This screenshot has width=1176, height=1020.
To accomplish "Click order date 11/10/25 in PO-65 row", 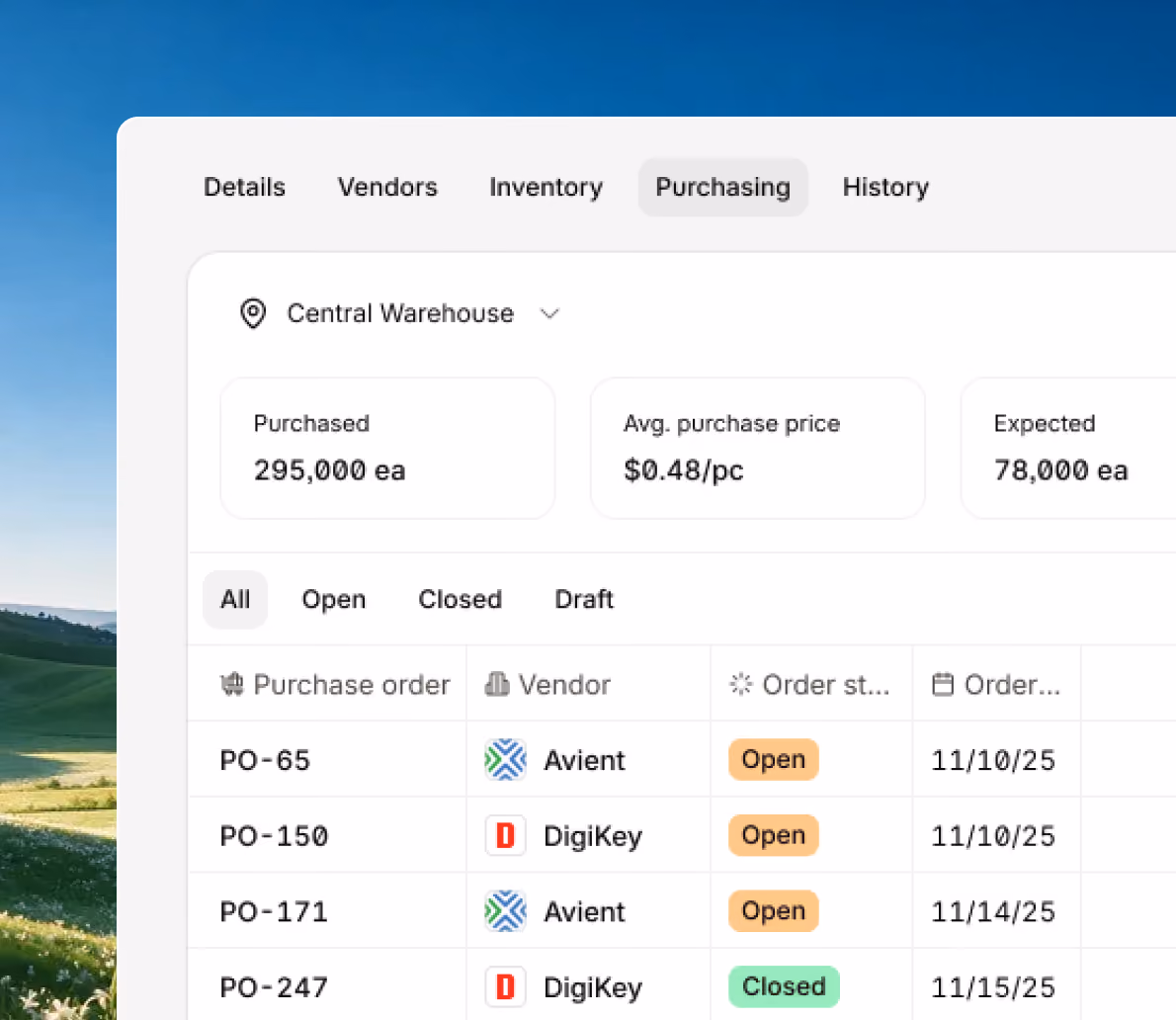I will [993, 760].
